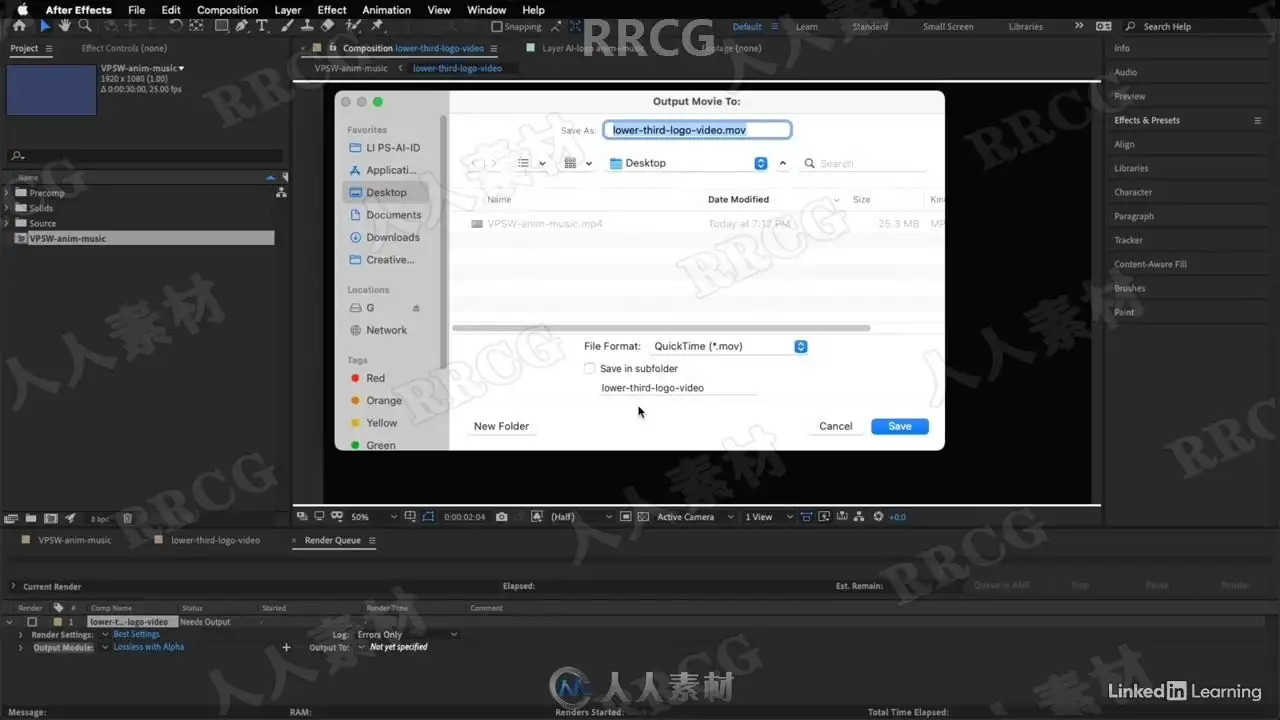Go to the Home screen icon
Viewport: 1280px width, 720px height.
(19, 26)
